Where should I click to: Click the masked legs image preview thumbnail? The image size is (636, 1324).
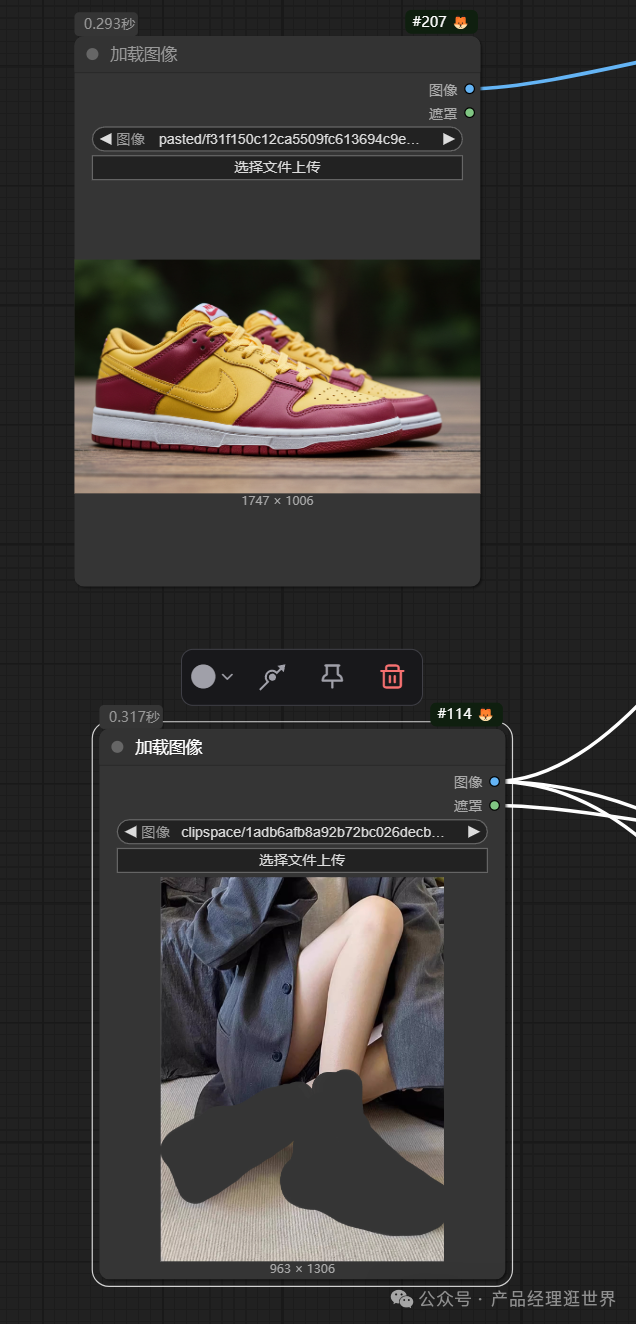tap(302, 1069)
